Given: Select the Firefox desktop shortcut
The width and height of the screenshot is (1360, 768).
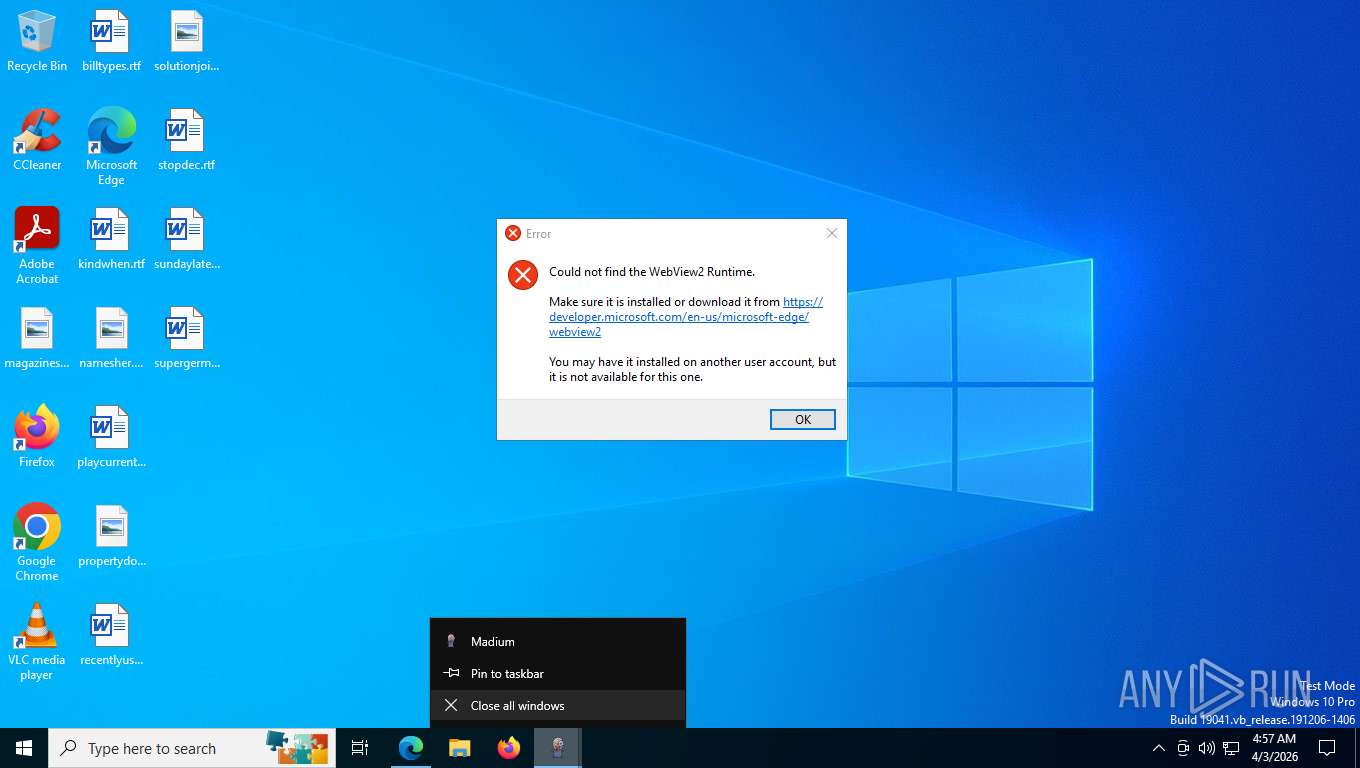Looking at the screenshot, I should [x=37, y=437].
